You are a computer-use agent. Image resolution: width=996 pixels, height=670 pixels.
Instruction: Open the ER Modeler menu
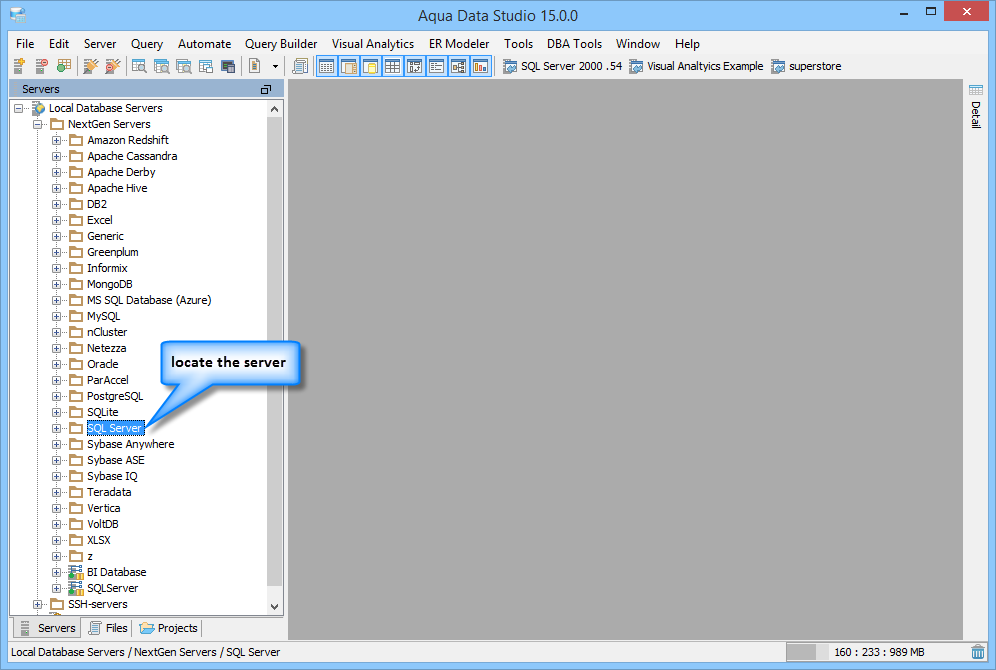(459, 44)
